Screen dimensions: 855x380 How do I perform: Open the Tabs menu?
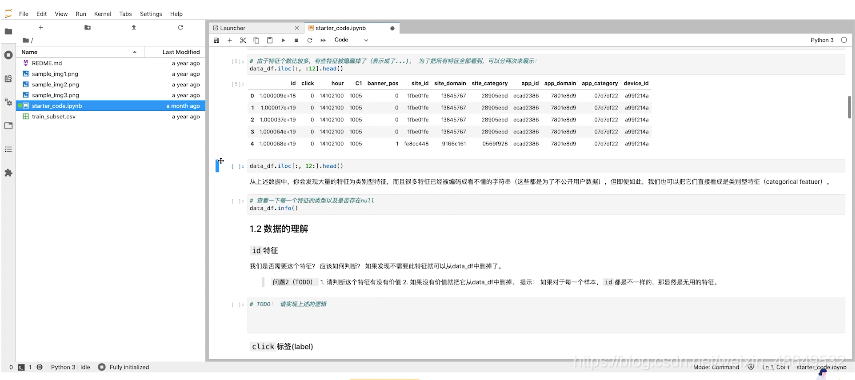click(125, 14)
